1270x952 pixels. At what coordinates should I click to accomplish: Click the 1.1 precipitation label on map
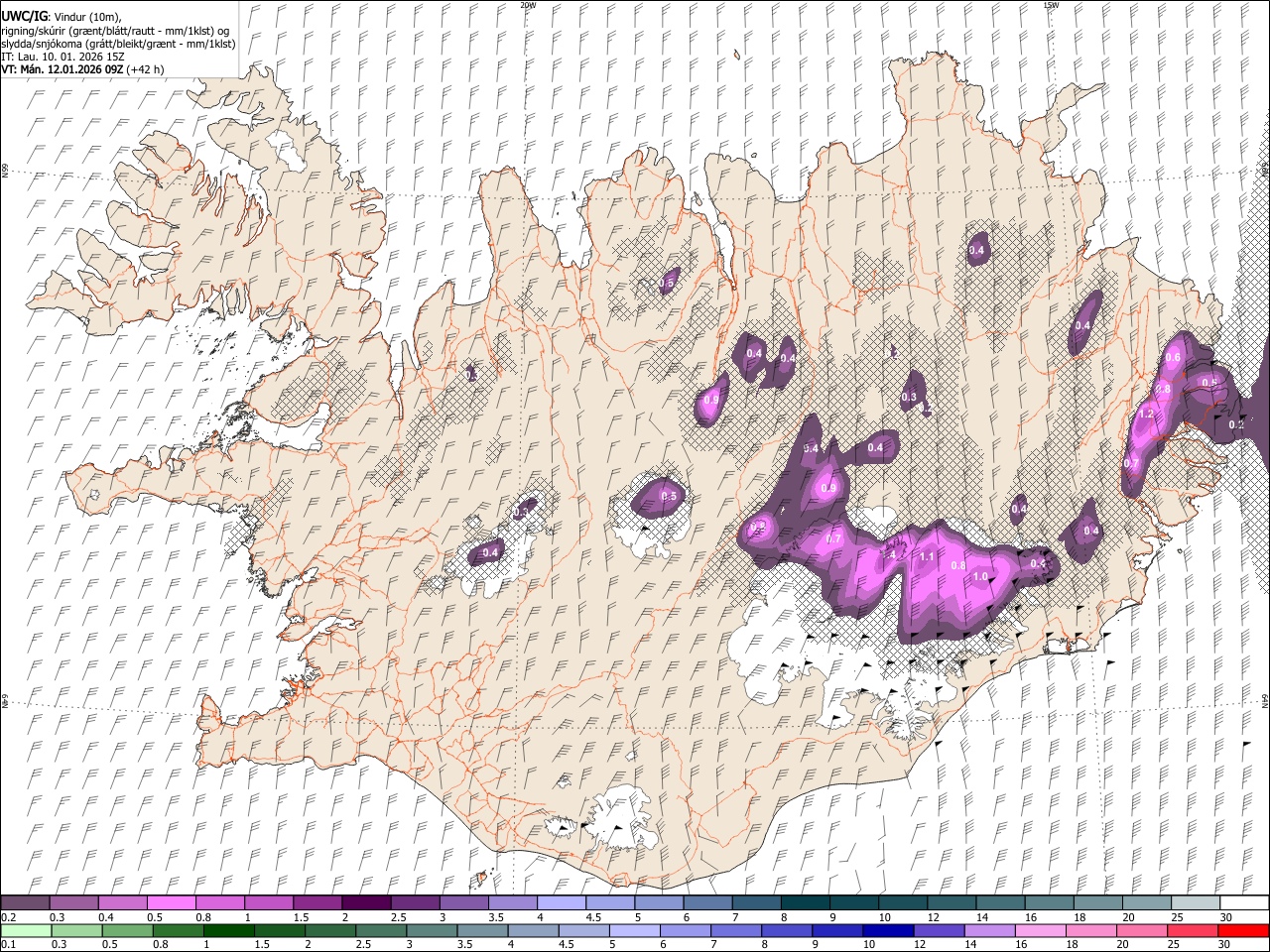(927, 557)
